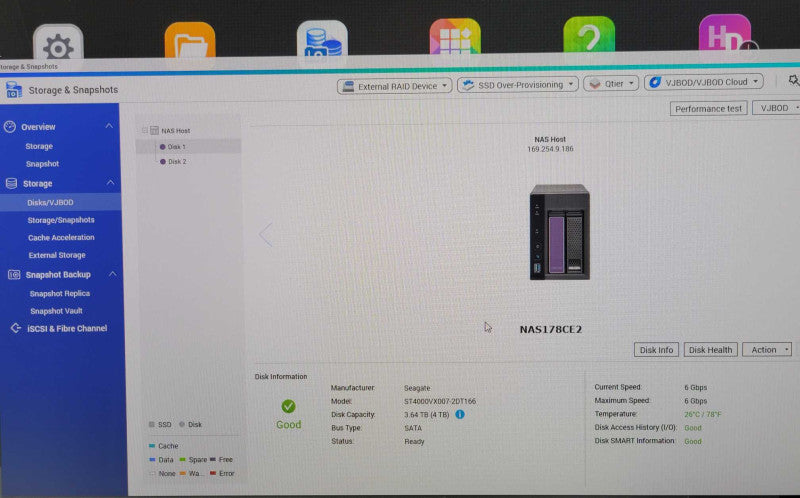Screen dimensions: 800x498
Task: Open the green Help question mark icon
Action: click(589, 34)
